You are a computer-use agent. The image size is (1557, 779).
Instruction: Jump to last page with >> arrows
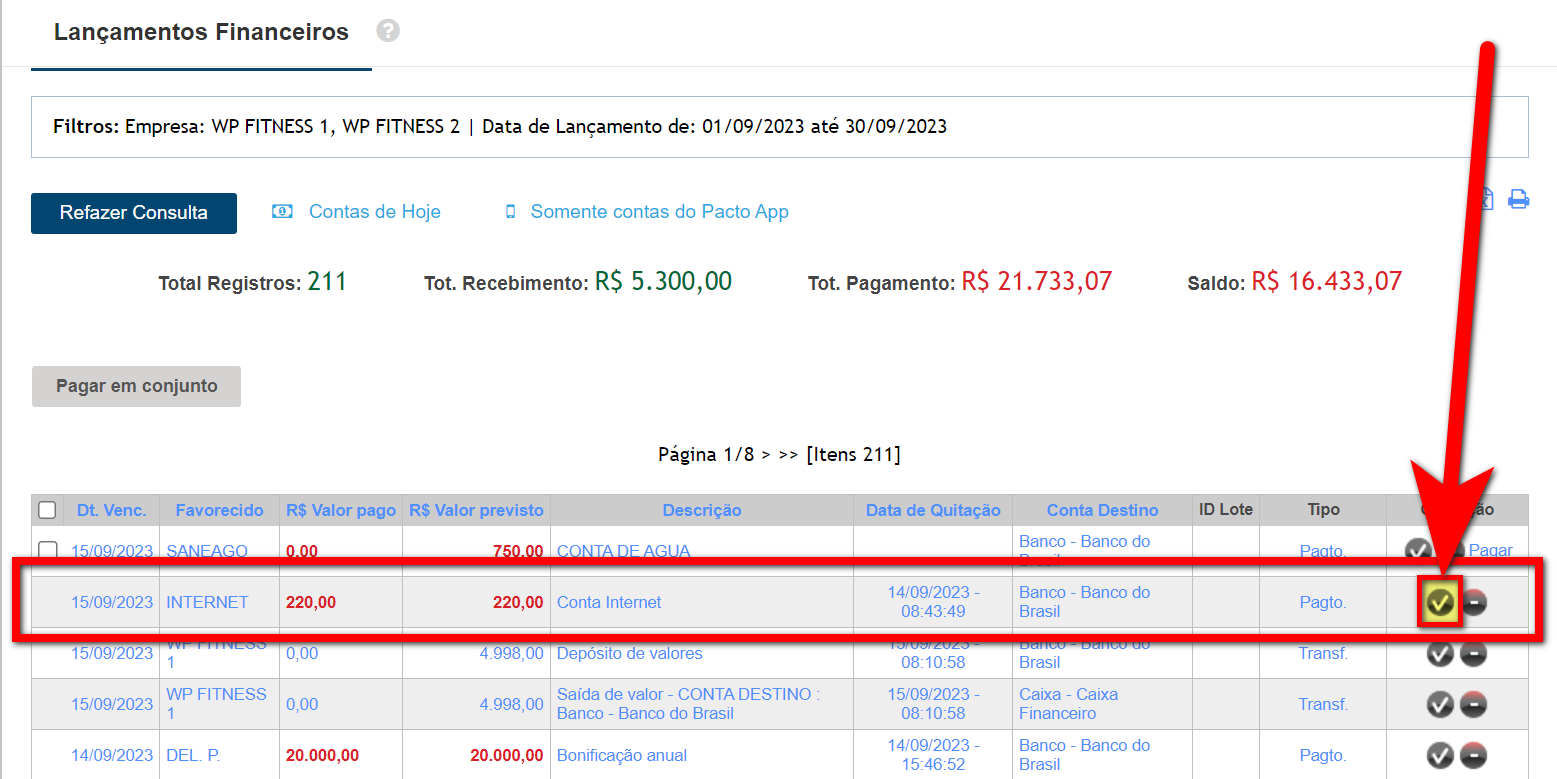[x=788, y=455]
